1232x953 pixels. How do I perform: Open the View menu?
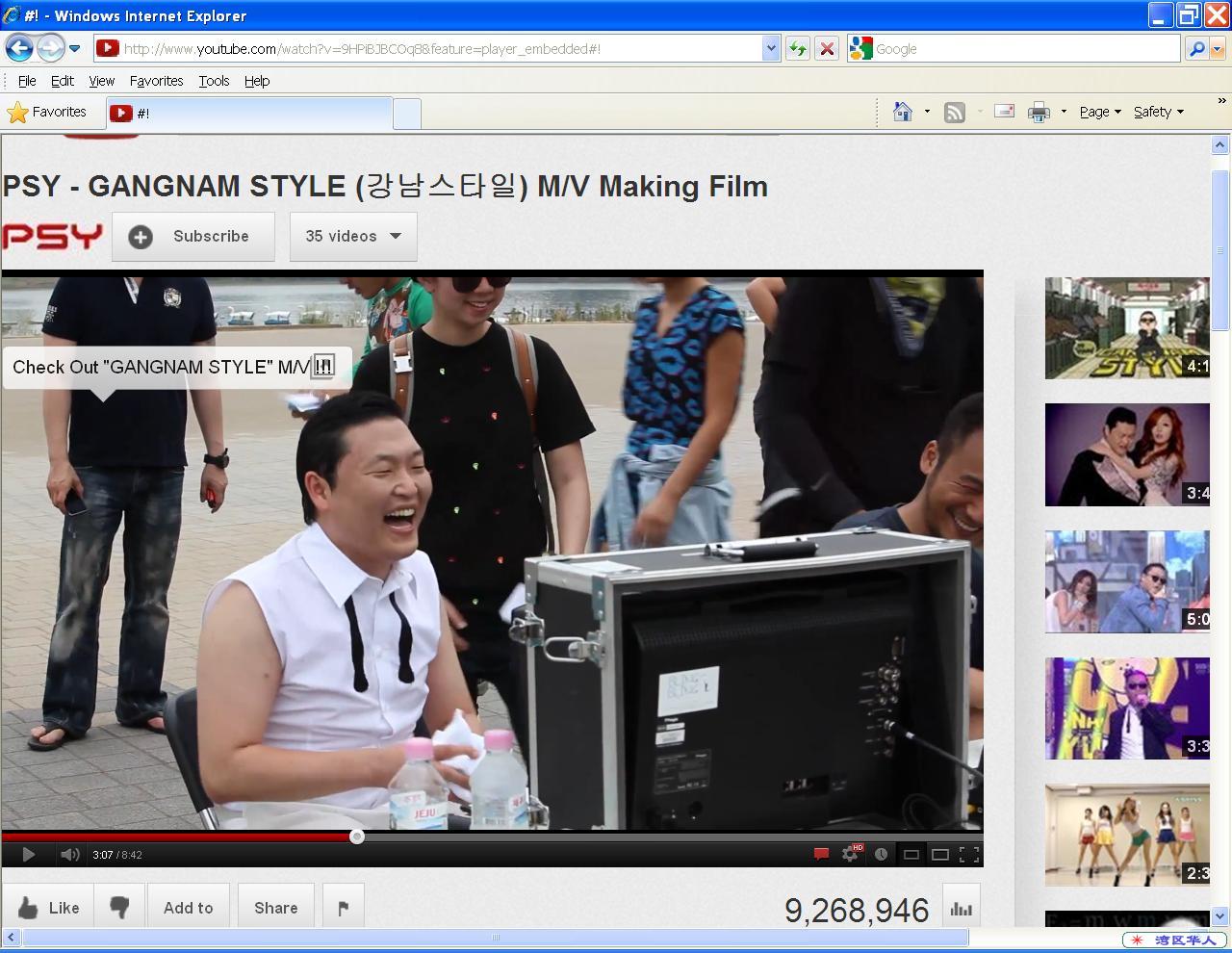[101, 81]
